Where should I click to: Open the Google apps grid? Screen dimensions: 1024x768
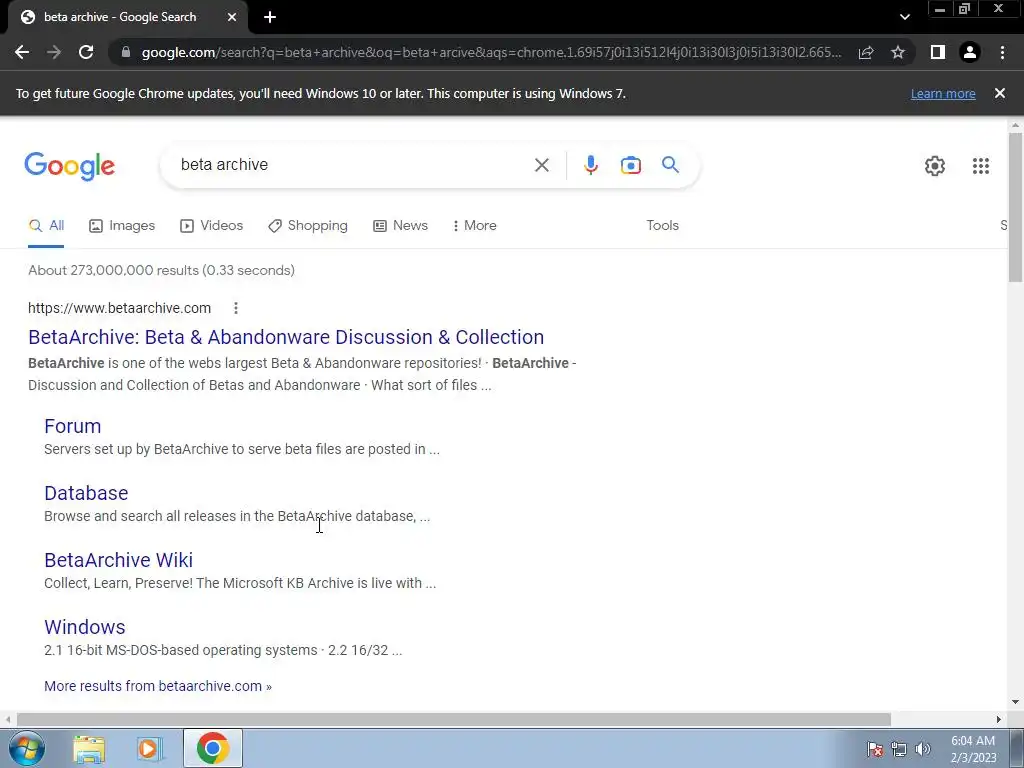pos(980,166)
